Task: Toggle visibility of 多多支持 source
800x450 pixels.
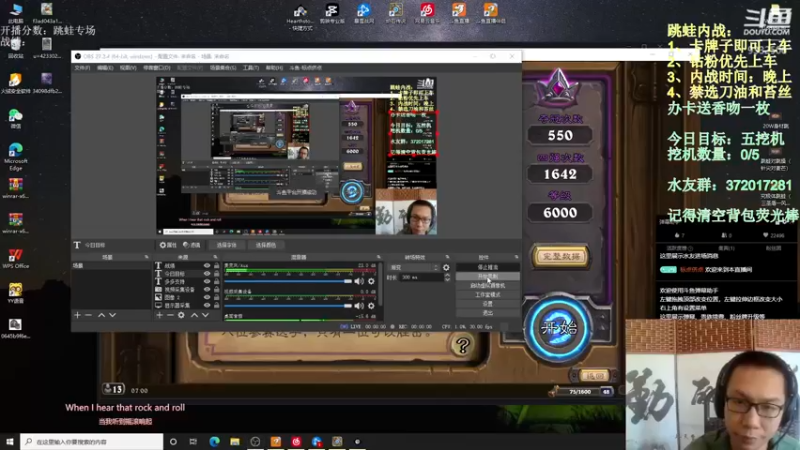Action: coord(207,282)
